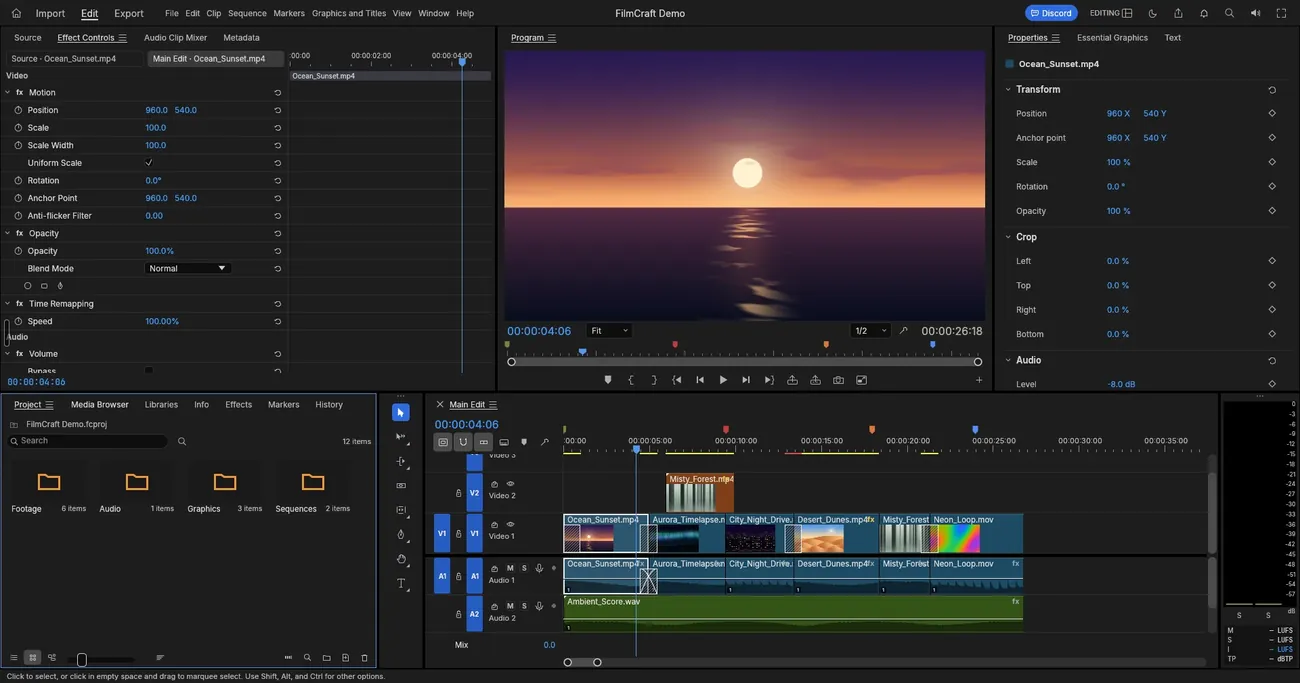Mute Audio 1 track
This screenshot has height=683, width=1300.
click(510, 568)
